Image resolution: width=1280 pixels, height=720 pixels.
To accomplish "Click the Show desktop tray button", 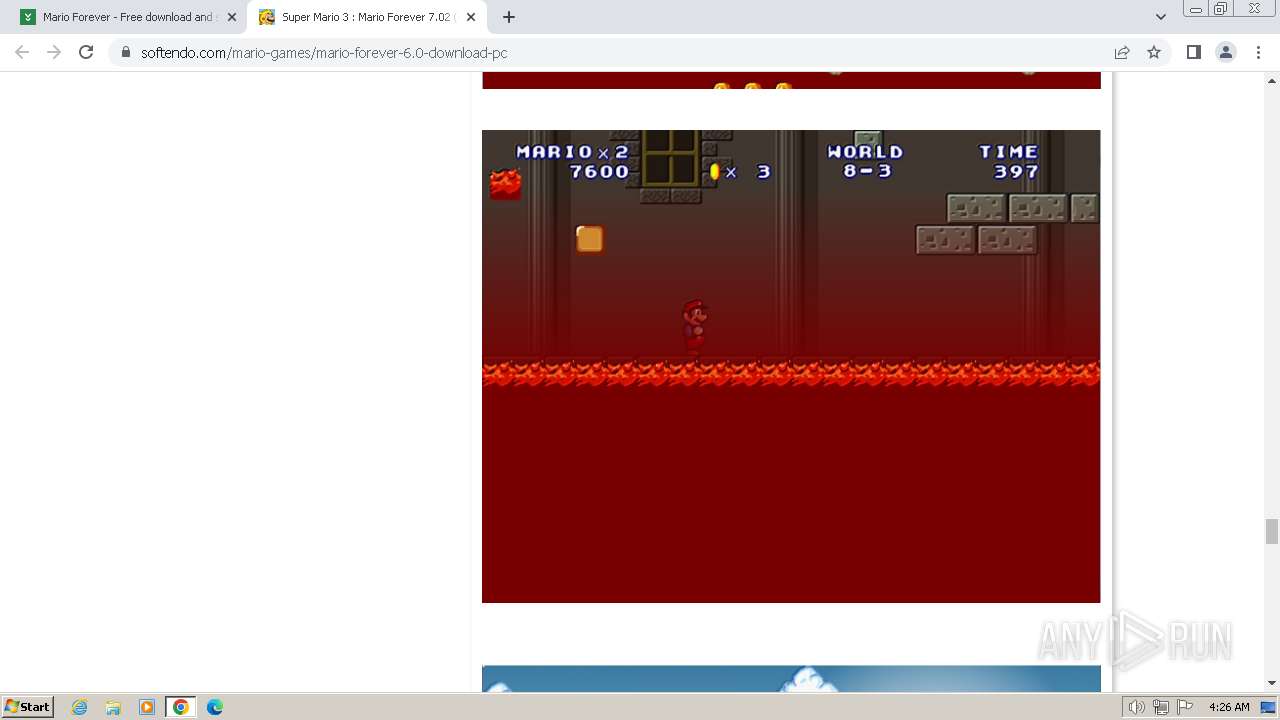I will click(x=1269, y=707).
